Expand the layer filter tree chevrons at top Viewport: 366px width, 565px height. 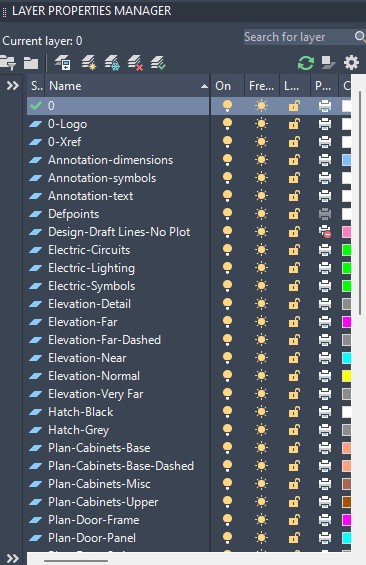13,85
